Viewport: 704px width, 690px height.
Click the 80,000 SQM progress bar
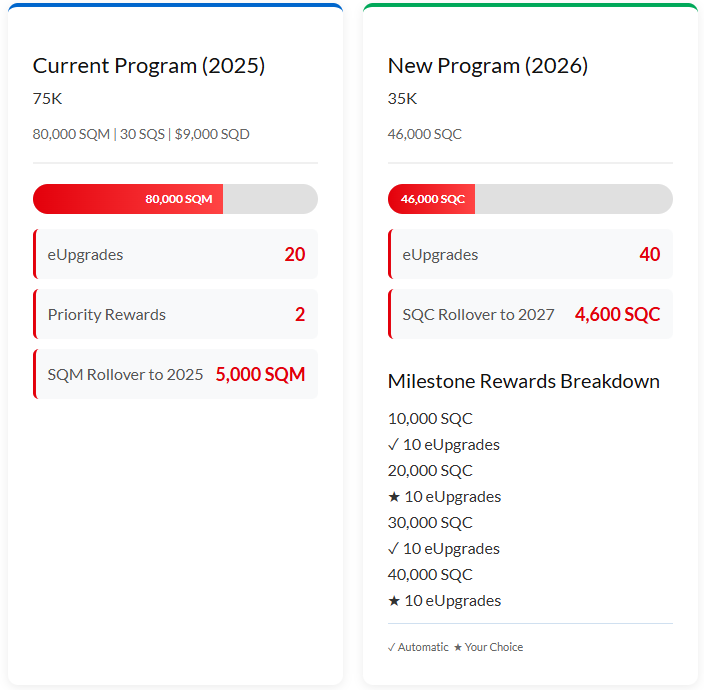[175, 199]
